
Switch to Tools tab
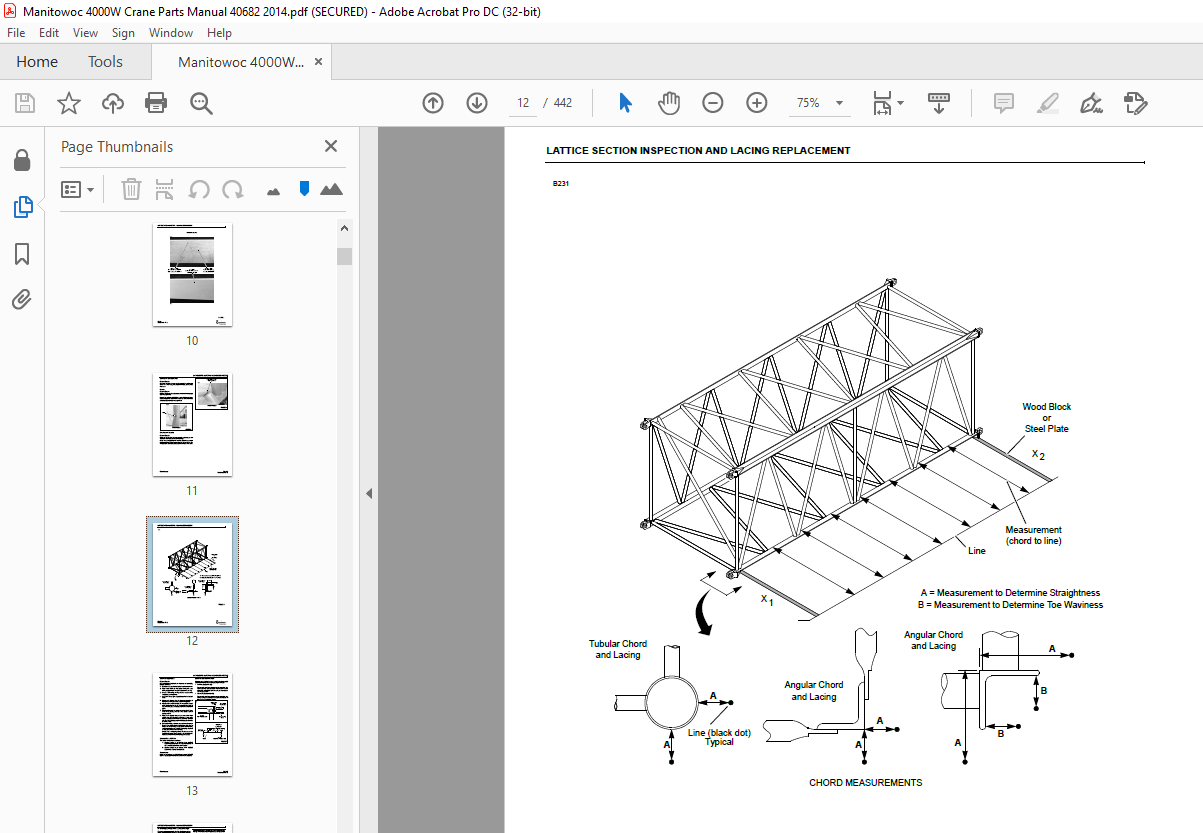pos(105,62)
